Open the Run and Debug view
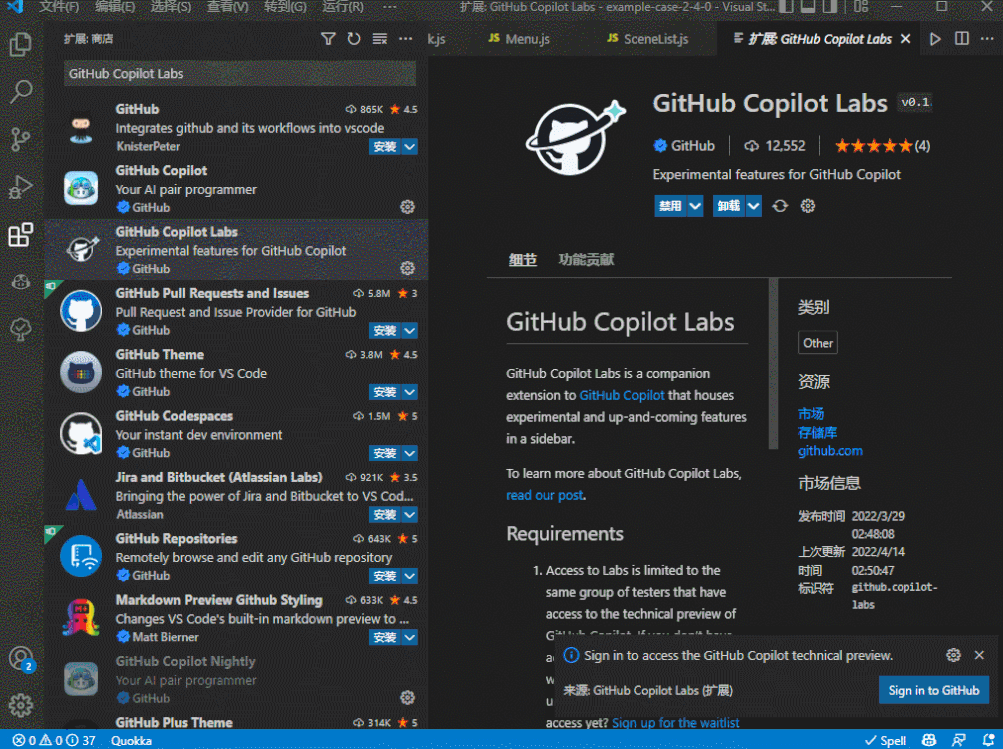This screenshot has height=749, width=1003. point(22,188)
